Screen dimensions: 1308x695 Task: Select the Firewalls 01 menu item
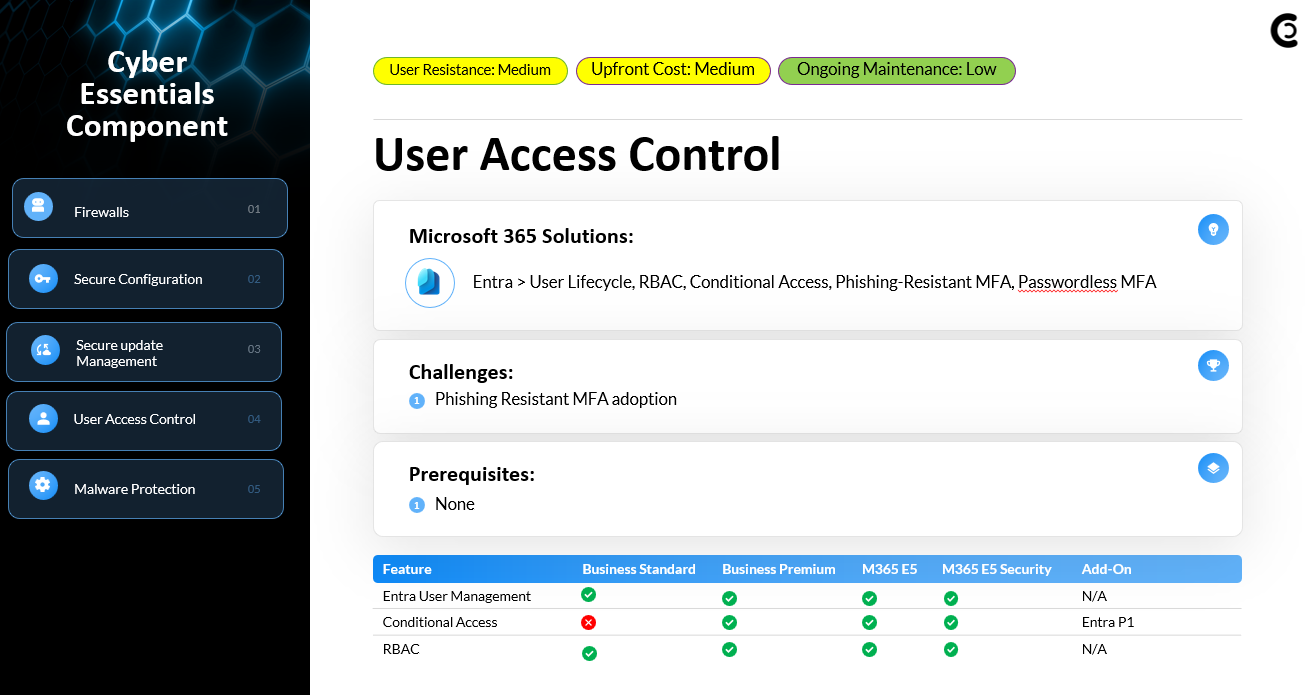[150, 209]
